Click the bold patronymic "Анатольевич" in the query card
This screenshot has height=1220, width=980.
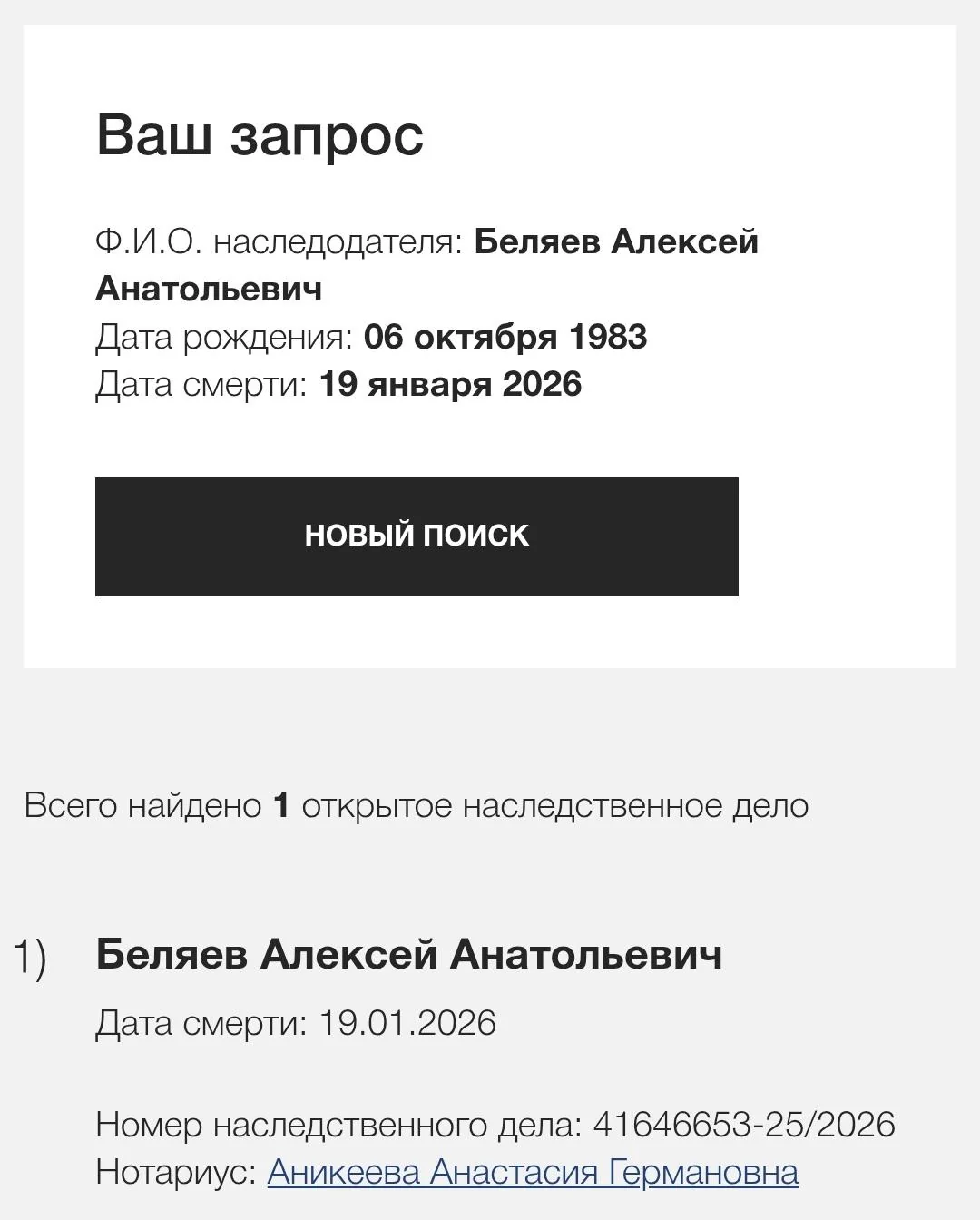209,290
